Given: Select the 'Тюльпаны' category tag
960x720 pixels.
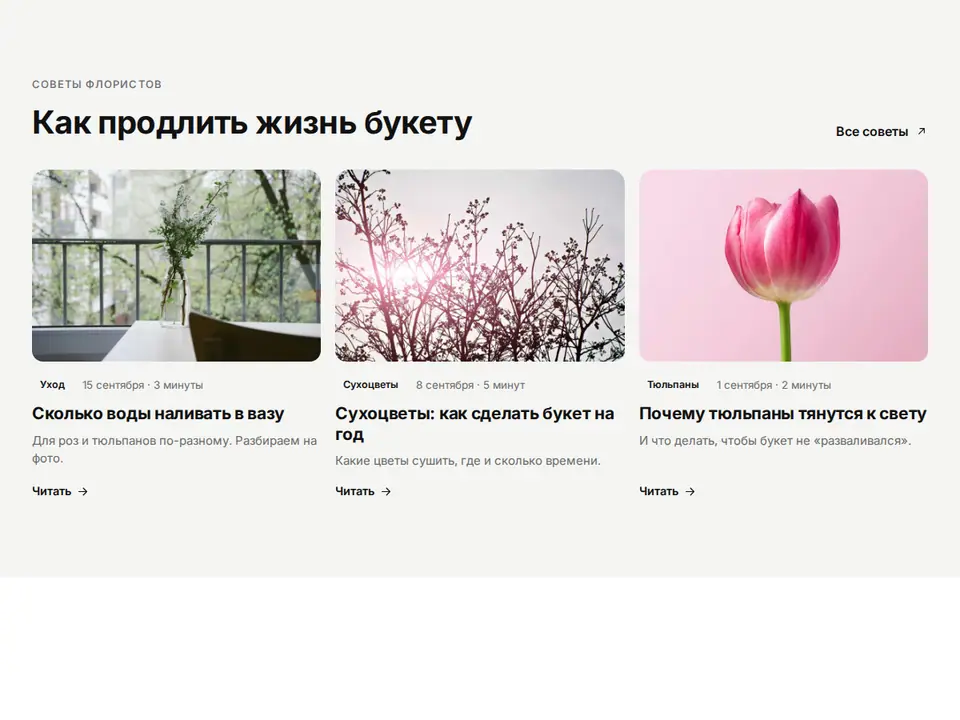Looking at the screenshot, I should coord(673,384).
